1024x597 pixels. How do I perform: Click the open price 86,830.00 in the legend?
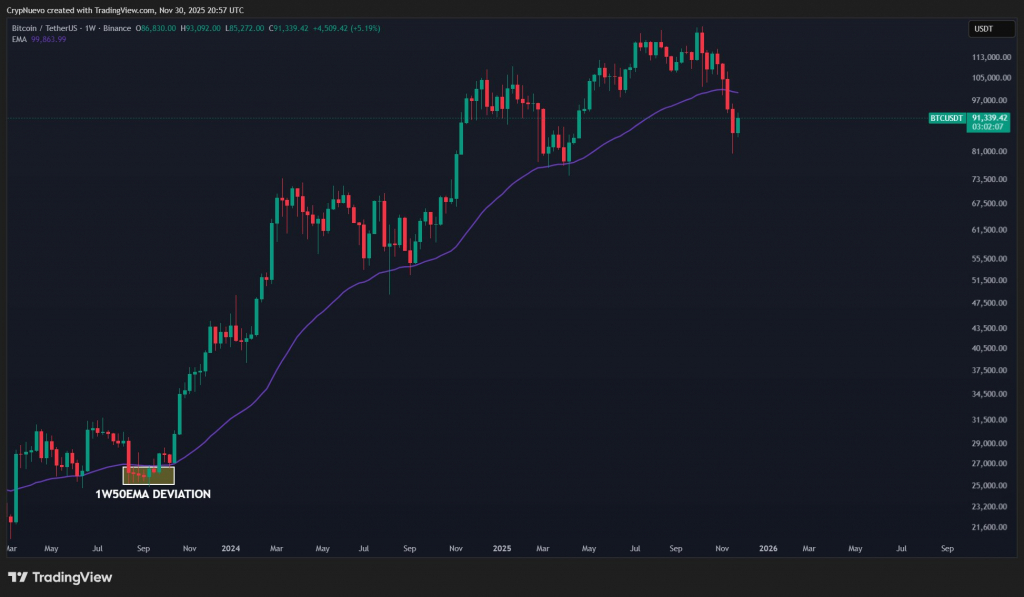coord(157,29)
